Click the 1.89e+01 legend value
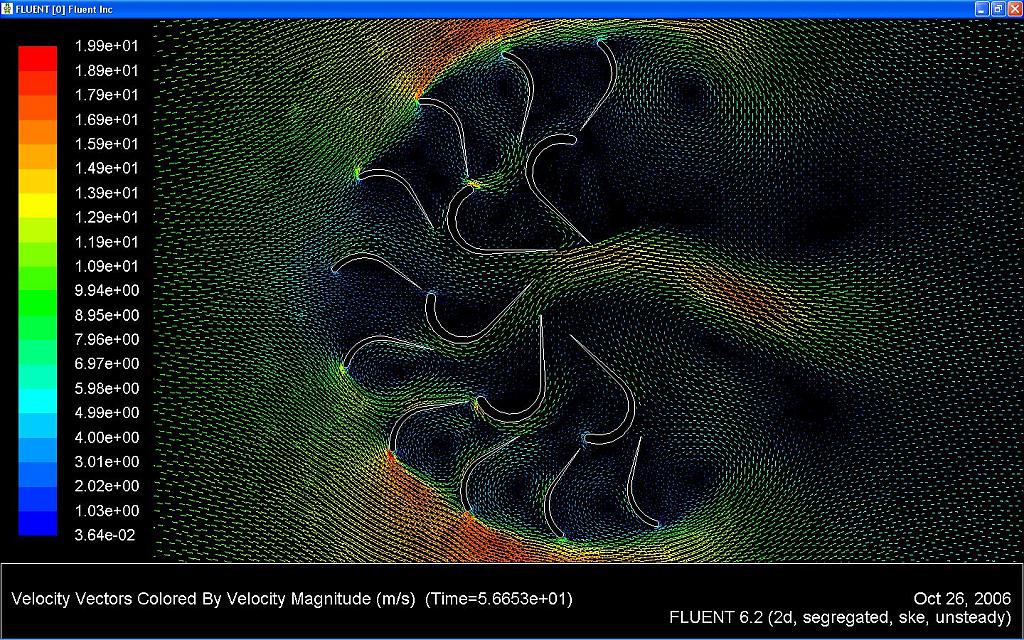 click(106, 71)
